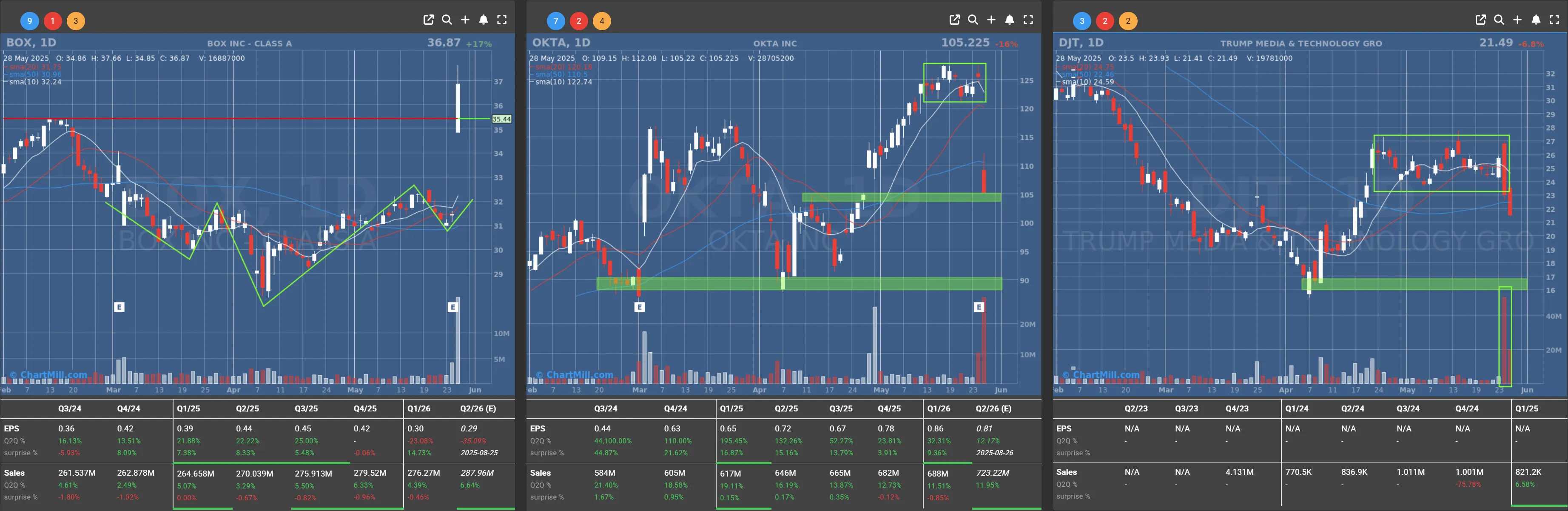Set an alert bell on DJT chart

pyautogui.click(x=1536, y=20)
